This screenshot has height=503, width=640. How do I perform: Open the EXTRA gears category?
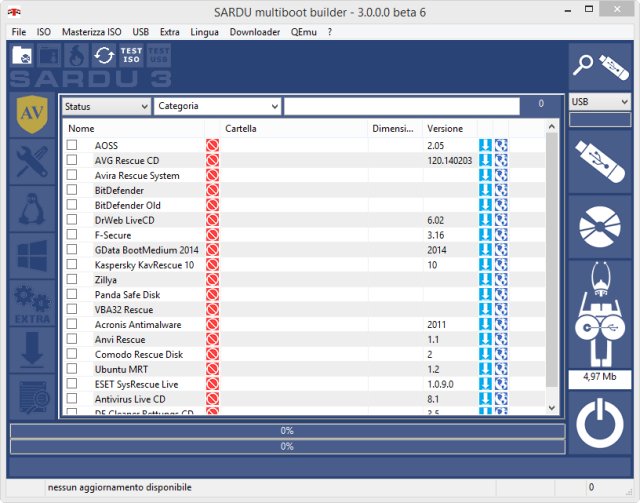32,303
